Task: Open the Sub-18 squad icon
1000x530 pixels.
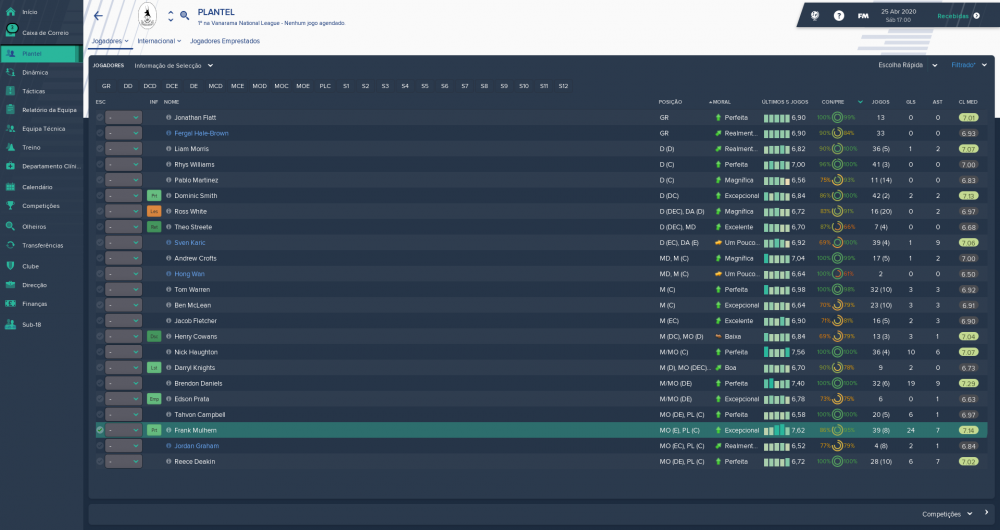Action: (x=10, y=324)
